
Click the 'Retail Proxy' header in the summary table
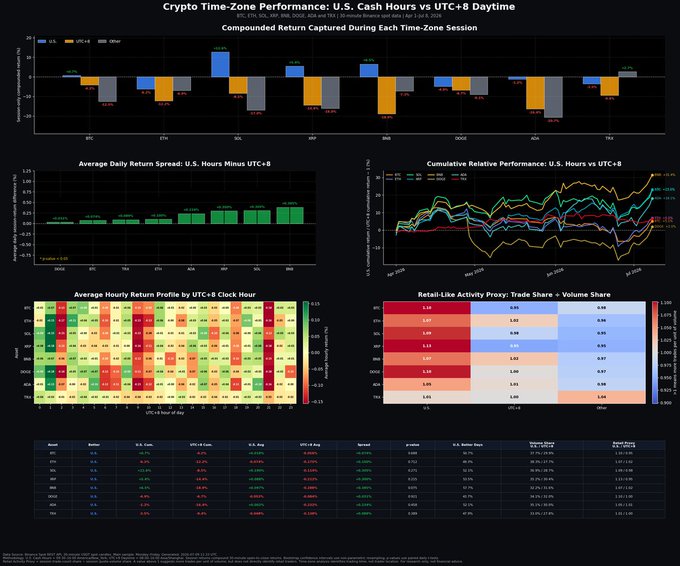[624, 445]
